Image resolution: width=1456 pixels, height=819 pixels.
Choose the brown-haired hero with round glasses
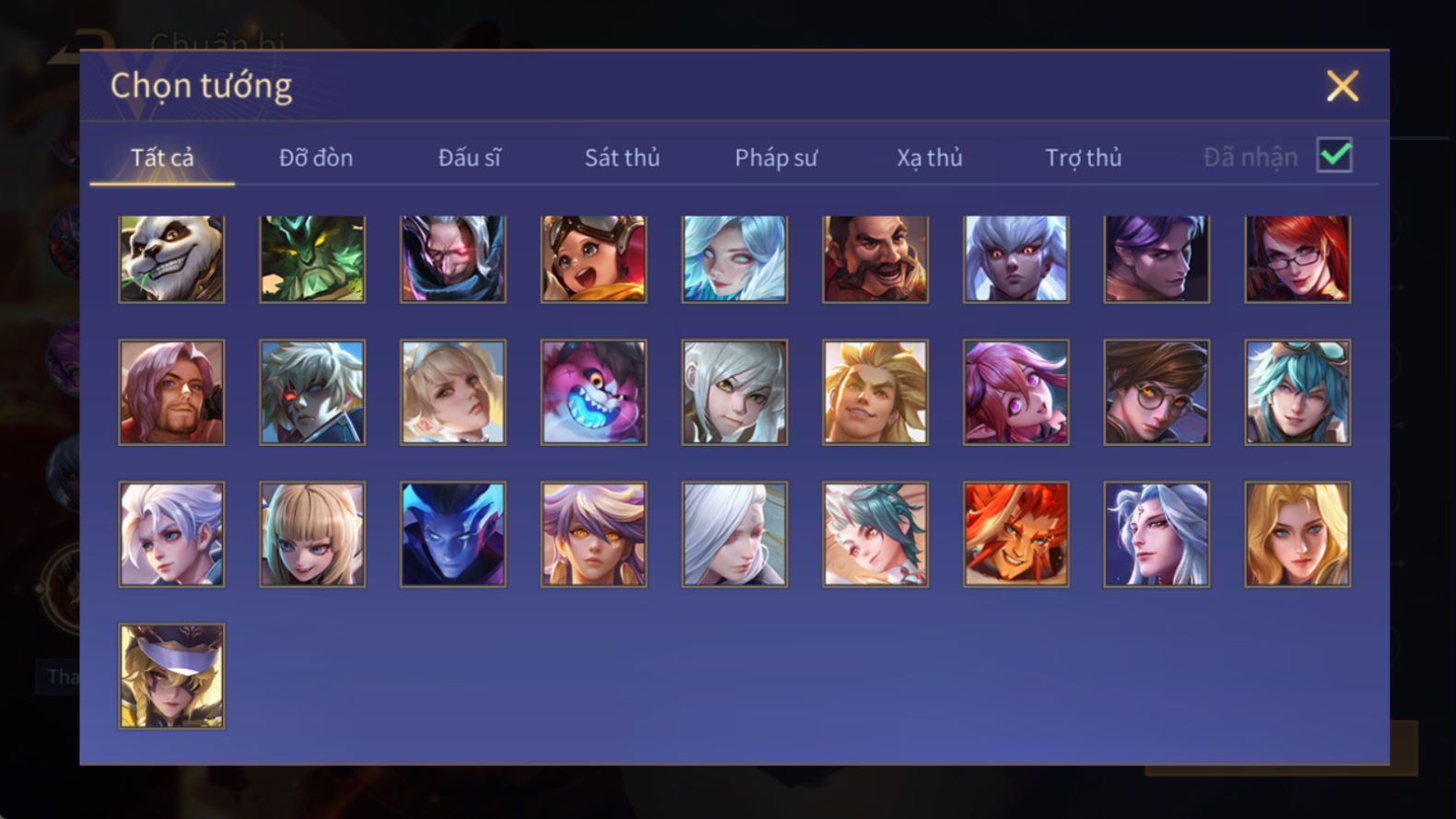point(1157,392)
